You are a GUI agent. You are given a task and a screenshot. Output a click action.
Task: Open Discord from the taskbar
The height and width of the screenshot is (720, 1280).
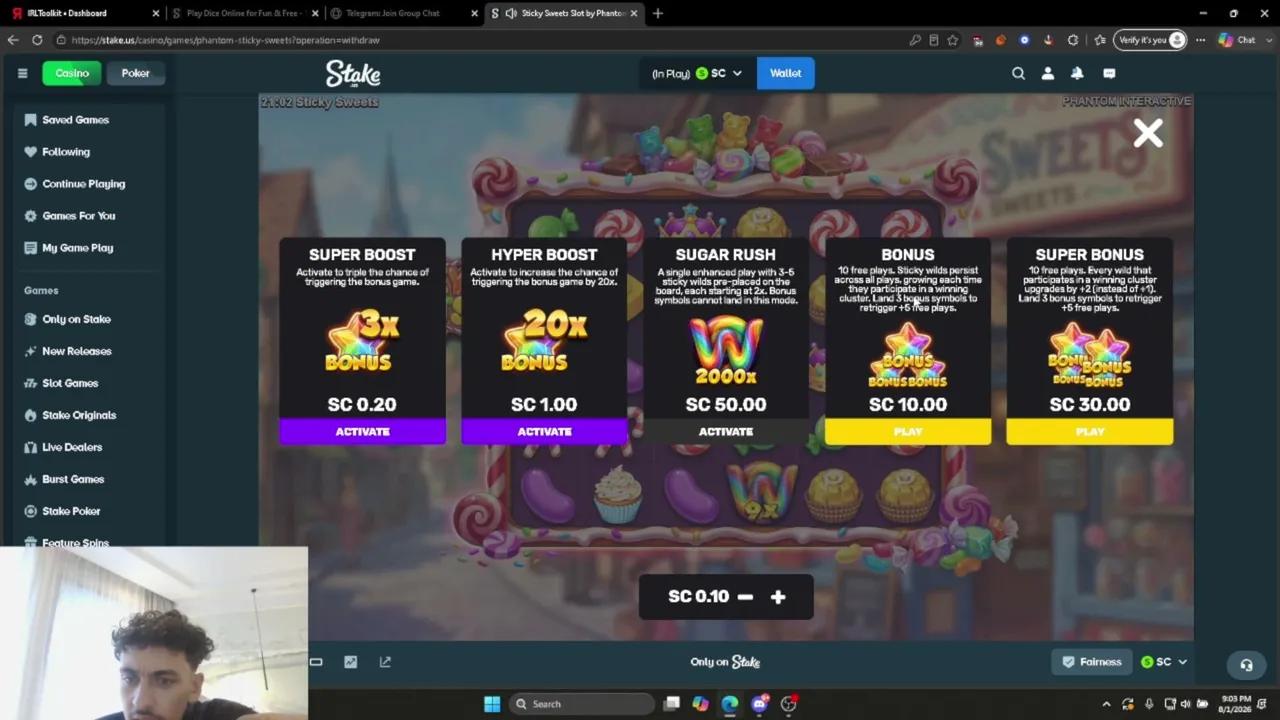click(759, 704)
